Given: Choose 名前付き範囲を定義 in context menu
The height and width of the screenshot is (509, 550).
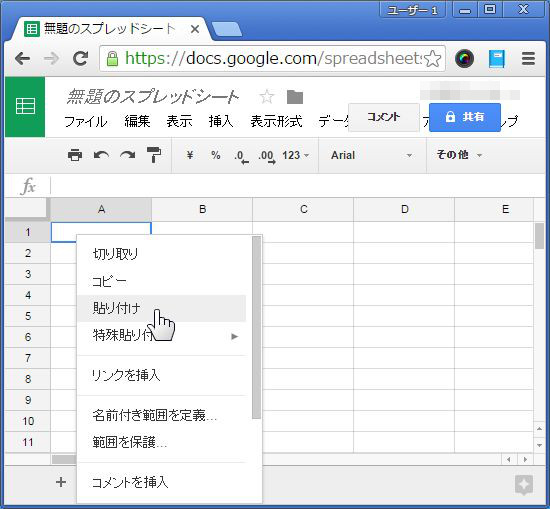Looking at the screenshot, I should [x=162, y=416].
